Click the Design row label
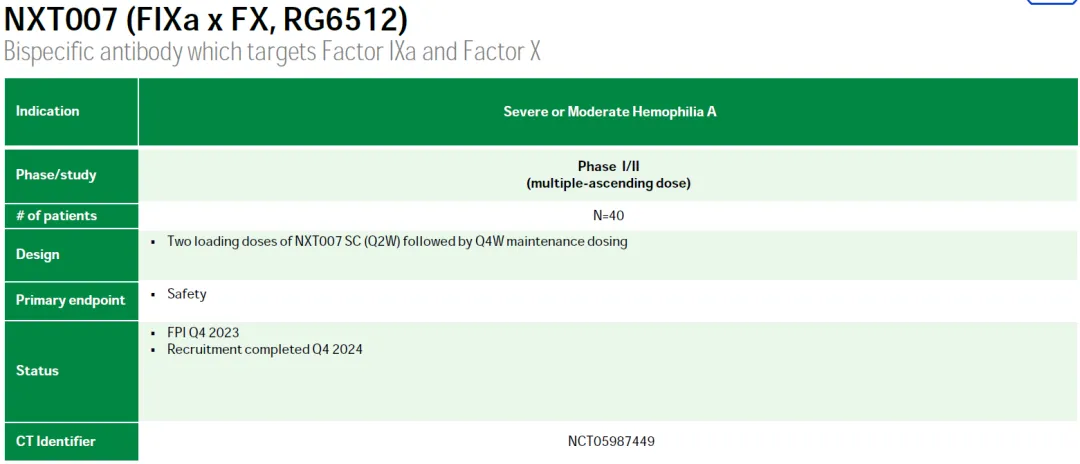1080x464 pixels. click(38, 255)
